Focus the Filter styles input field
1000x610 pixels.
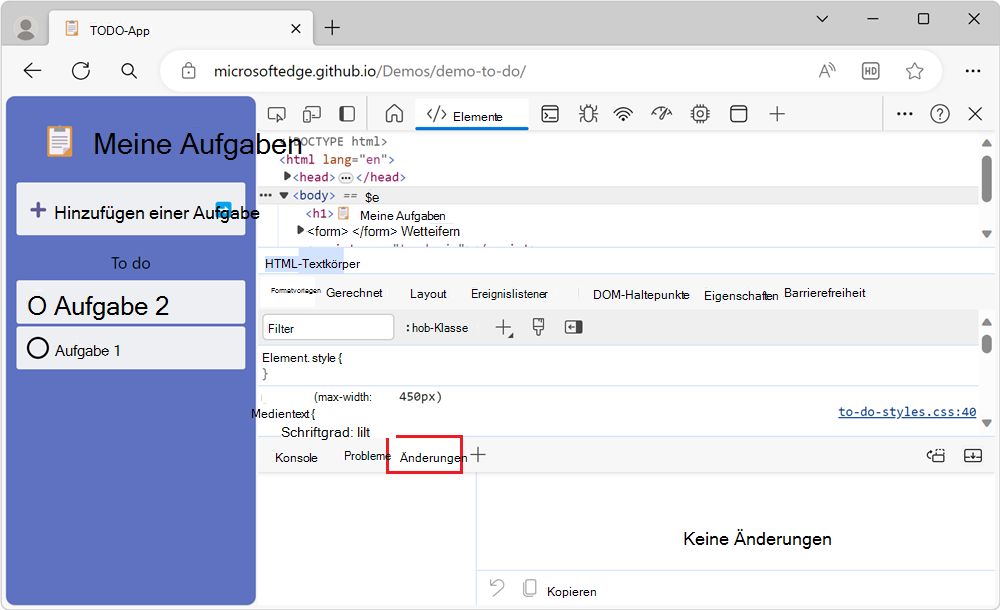click(x=328, y=328)
